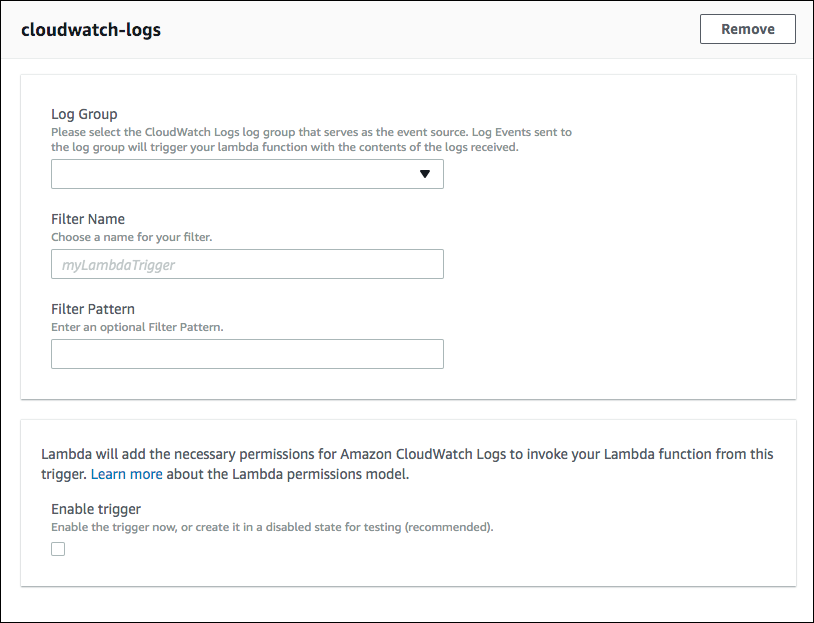814x623 pixels.
Task: Click the "Choose a name for your filter" hint
Action: point(131,237)
